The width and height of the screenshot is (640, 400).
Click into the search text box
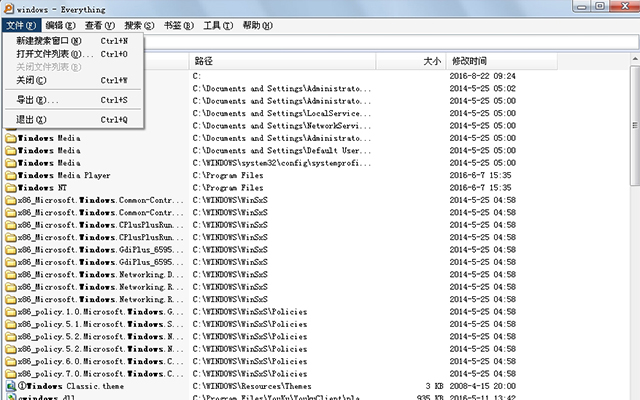pos(391,42)
